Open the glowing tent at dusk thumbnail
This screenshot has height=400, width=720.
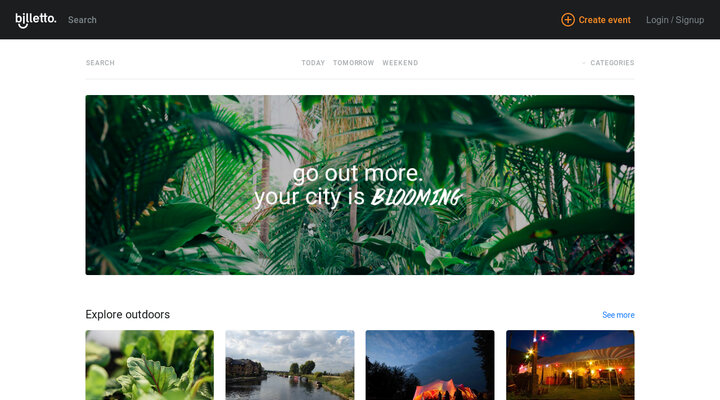[430, 365]
